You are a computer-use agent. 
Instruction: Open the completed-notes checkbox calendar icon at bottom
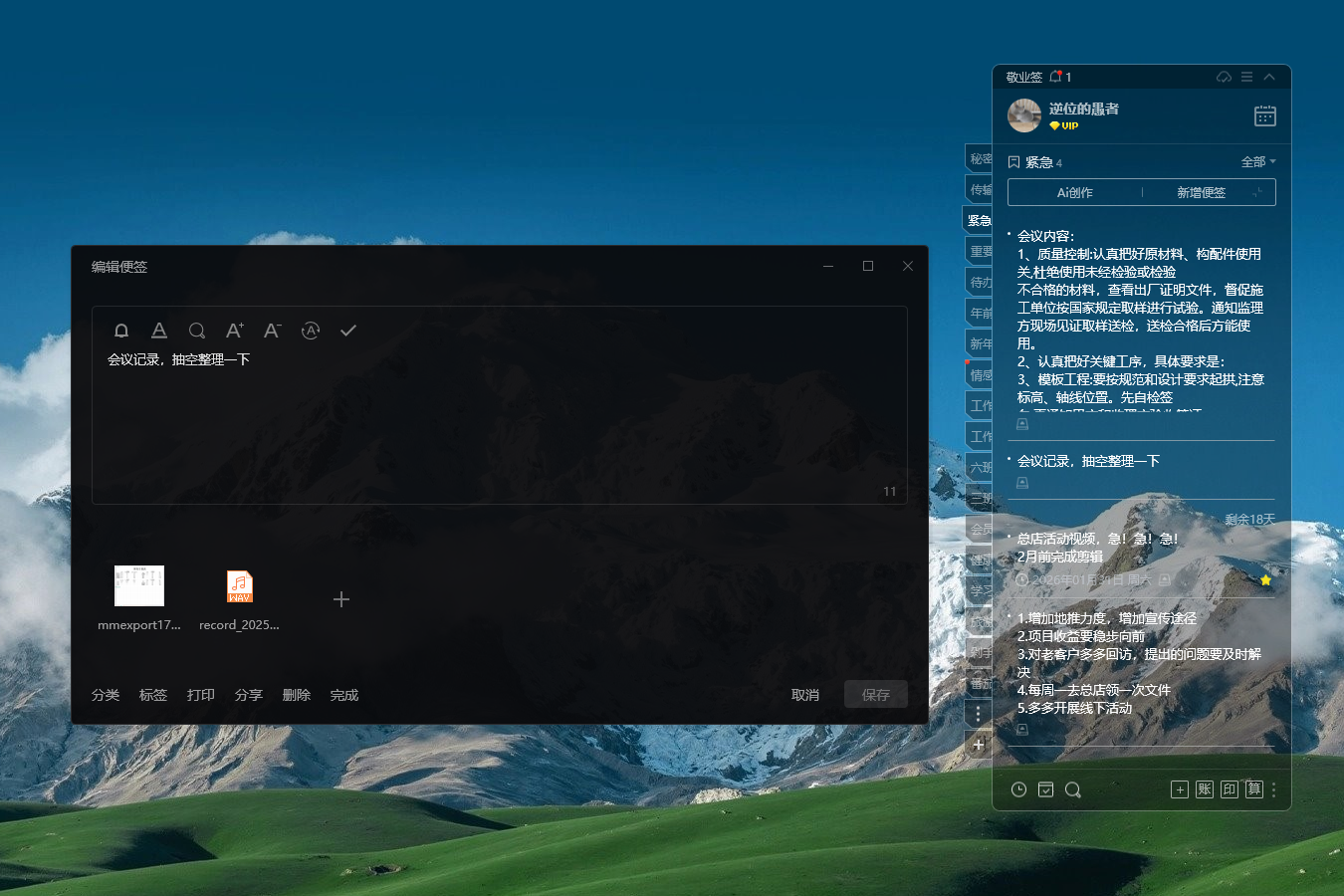click(1045, 789)
